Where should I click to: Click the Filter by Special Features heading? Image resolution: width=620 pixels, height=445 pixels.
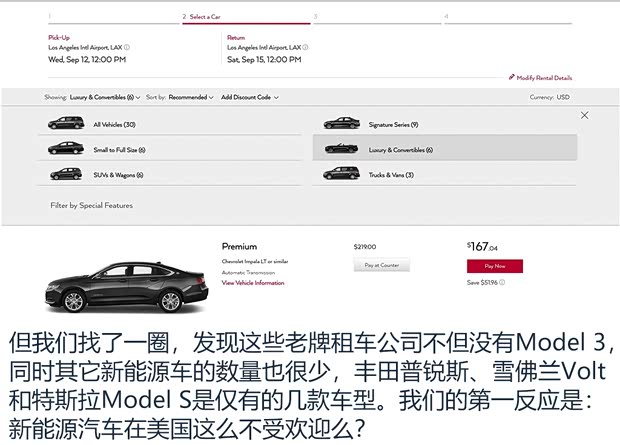(91, 205)
